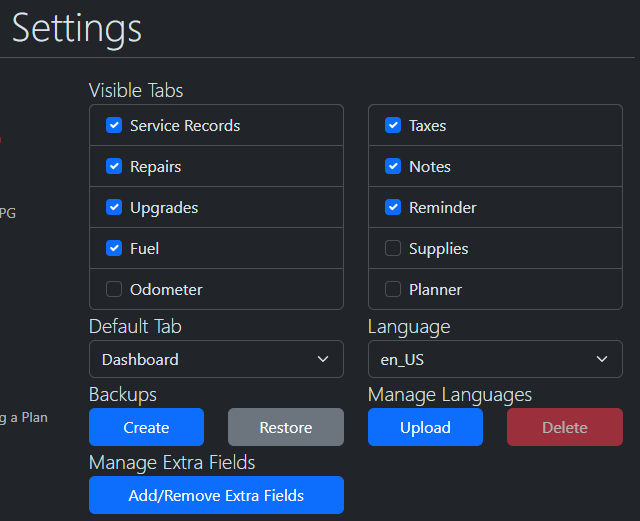Image resolution: width=640 pixels, height=521 pixels.
Task: Upload a language file
Action: [425, 427]
